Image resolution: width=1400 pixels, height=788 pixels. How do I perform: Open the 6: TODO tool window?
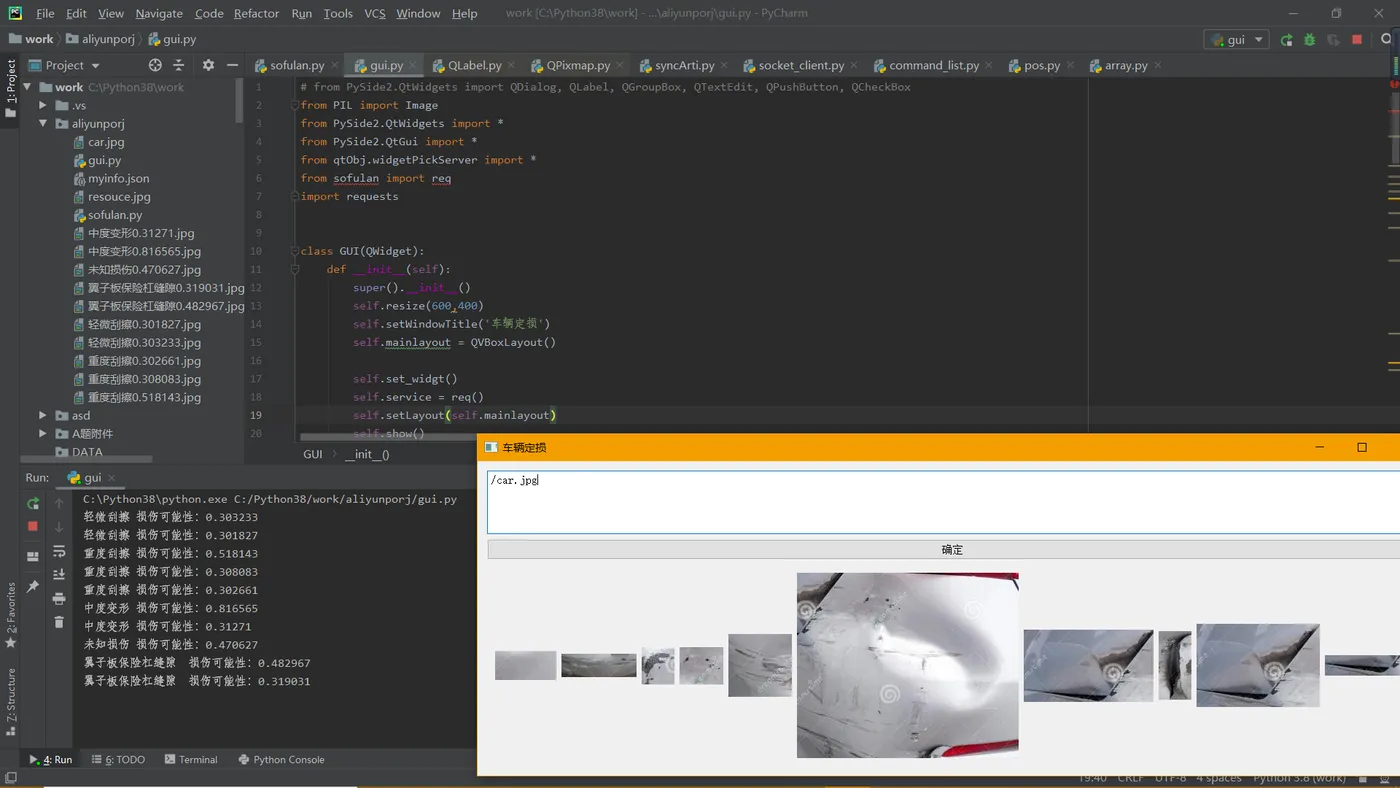(x=118, y=760)
